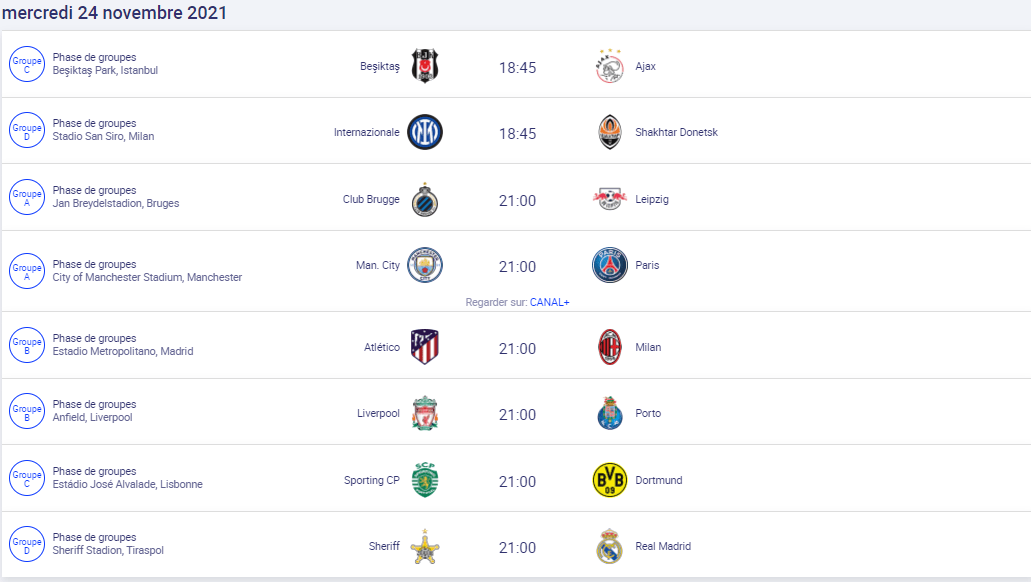
Task: Click the Real Madrid crest
Action: (609, 546)
